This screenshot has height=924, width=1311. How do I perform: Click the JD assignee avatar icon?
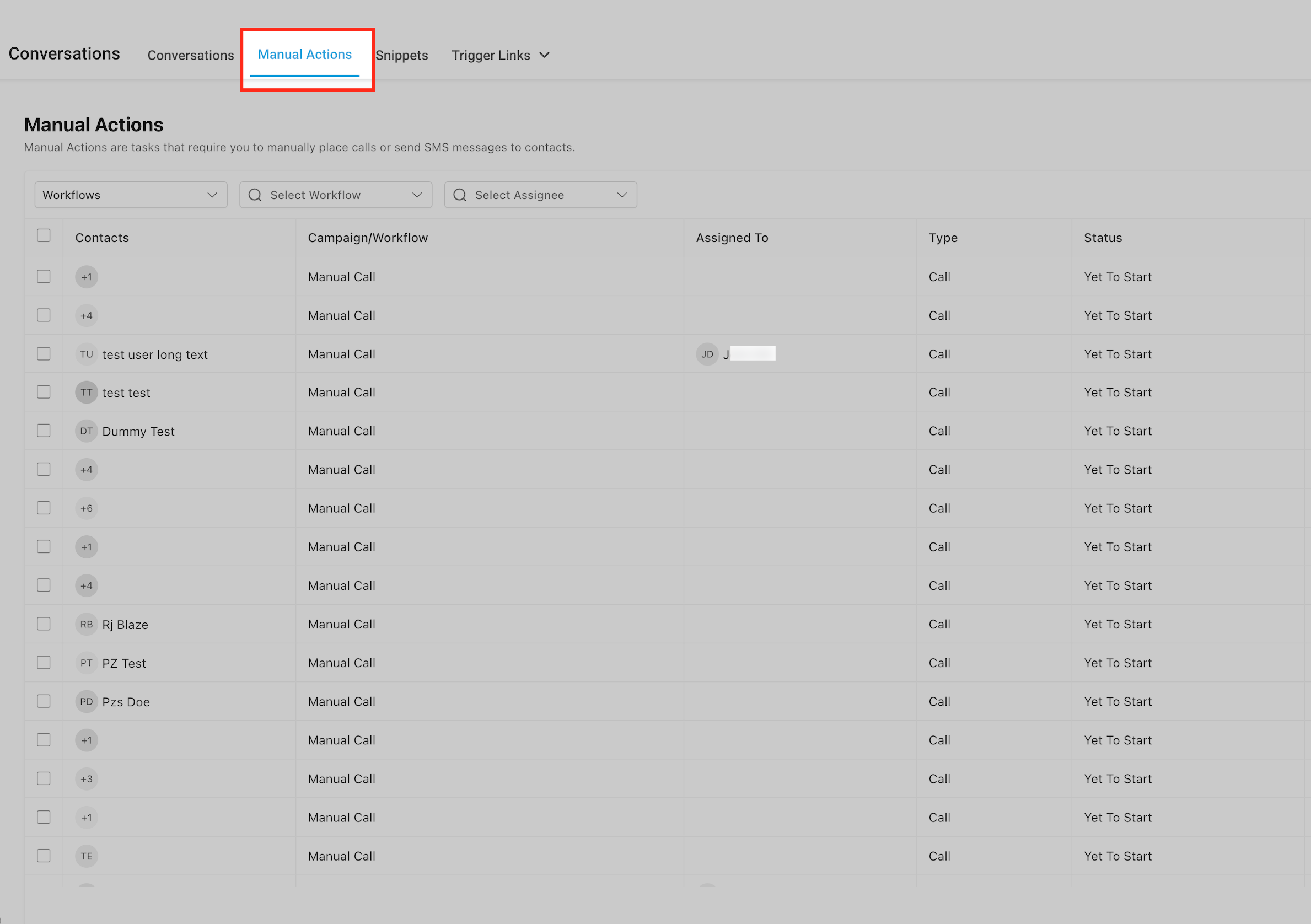[707, 354]
